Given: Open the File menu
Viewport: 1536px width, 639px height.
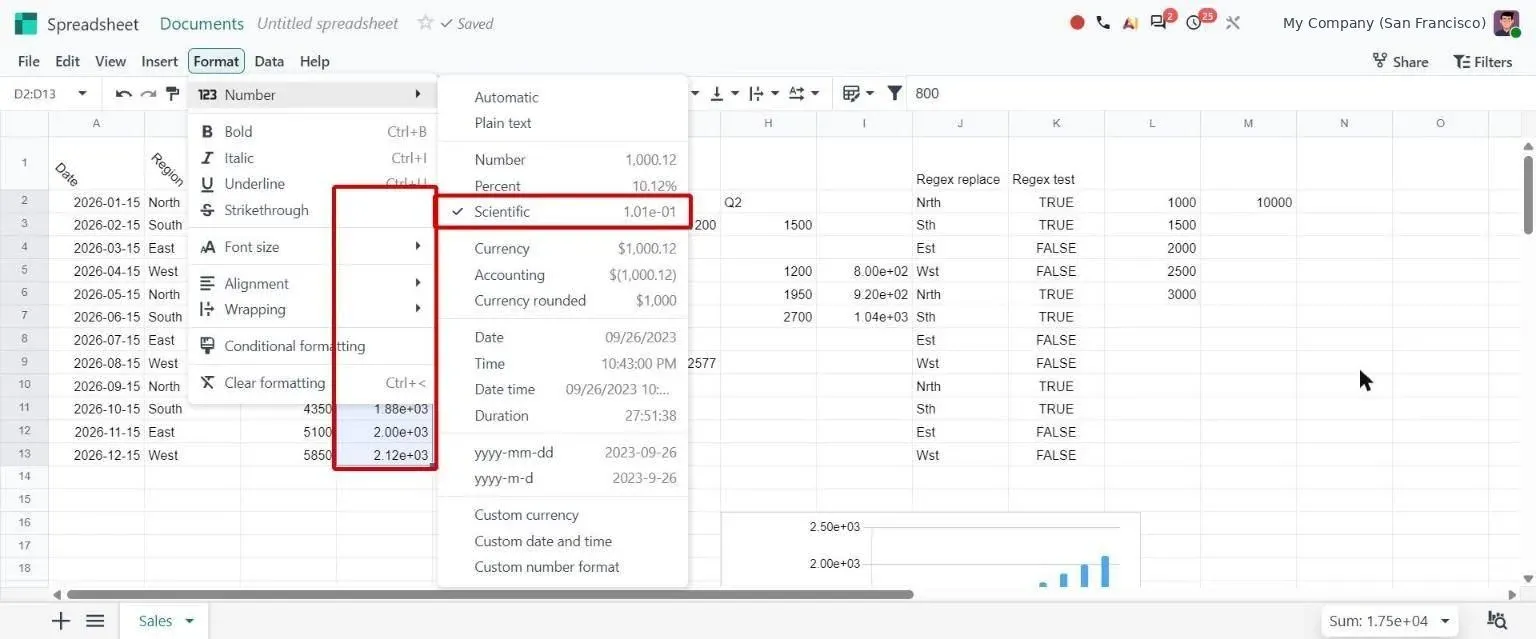Looking at the screenshot, I should (29, 61).
